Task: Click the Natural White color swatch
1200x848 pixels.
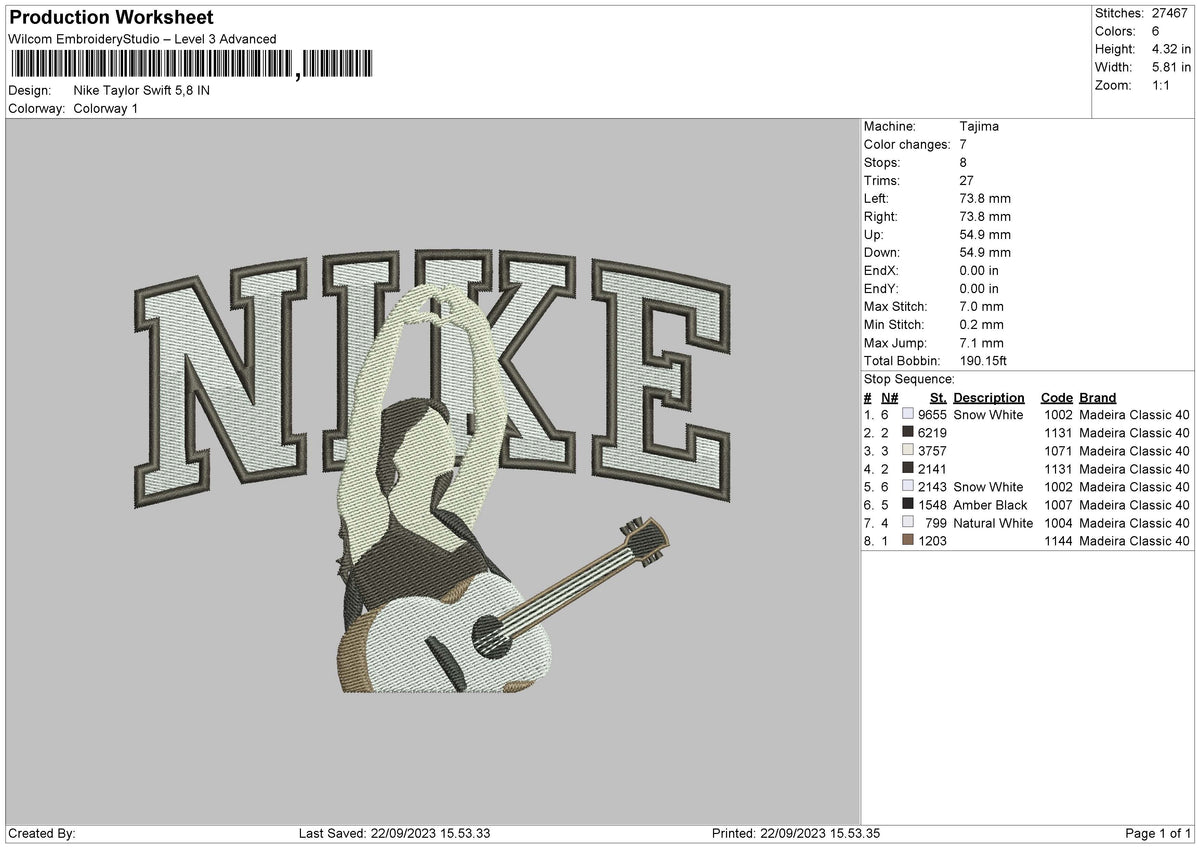Action: coord(908,523)
